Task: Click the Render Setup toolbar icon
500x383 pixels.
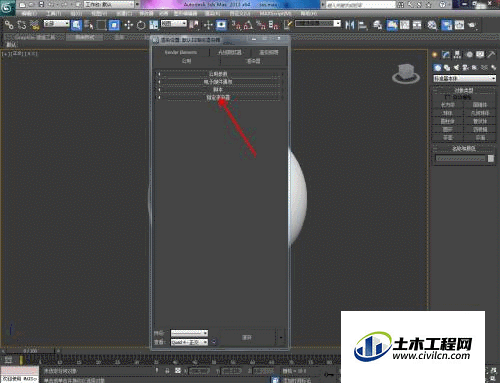Action: (x=447, y=25)
